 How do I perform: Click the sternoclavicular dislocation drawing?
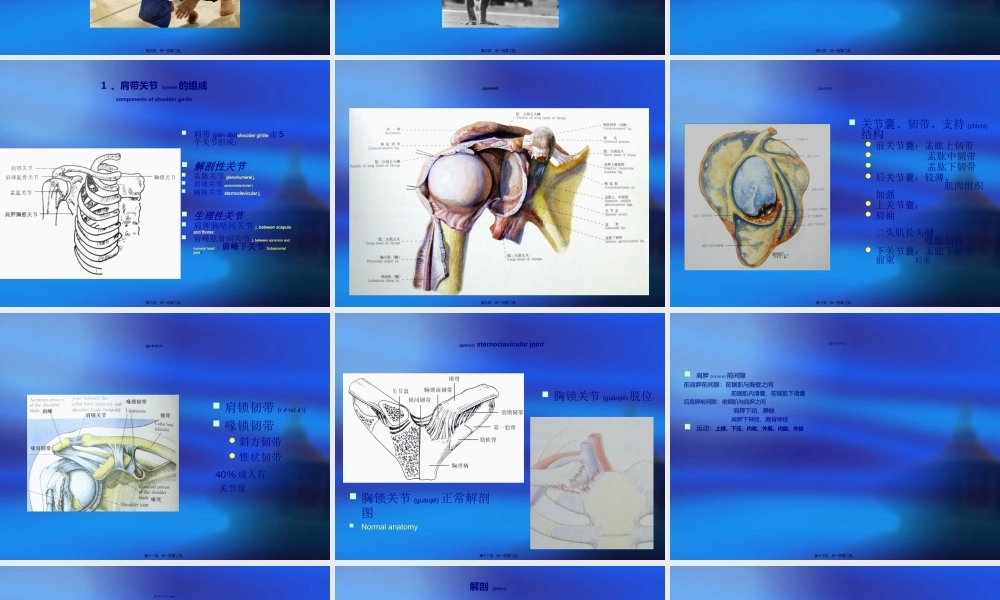(591, 482)
